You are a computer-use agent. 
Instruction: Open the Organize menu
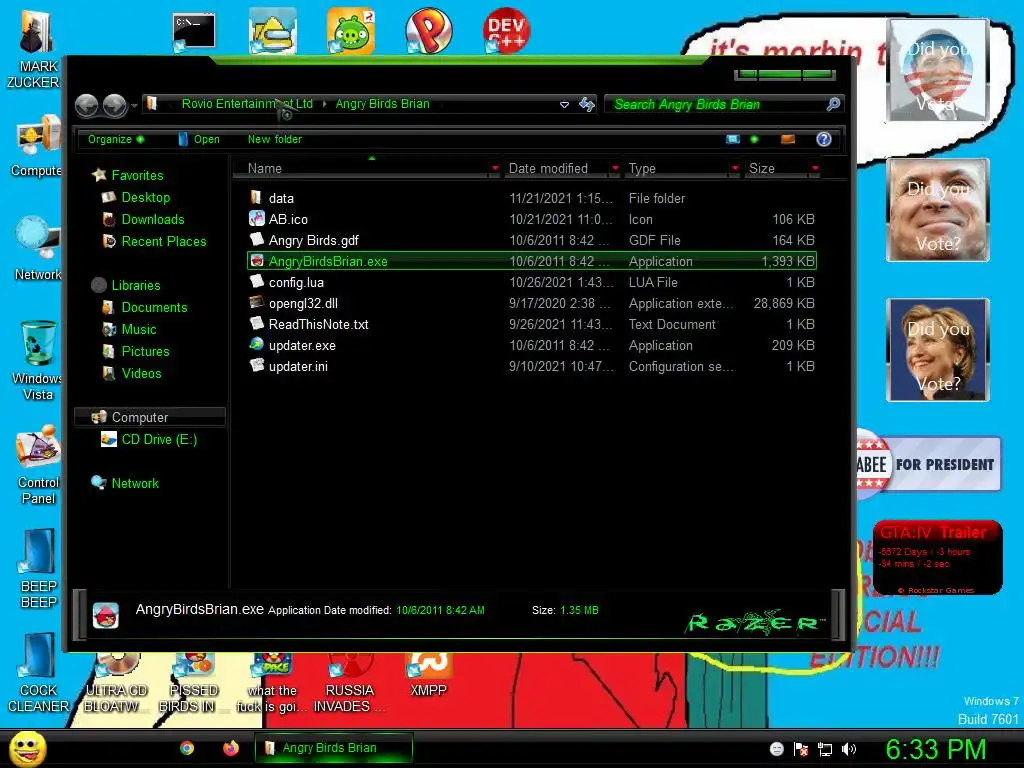(116, 139)
